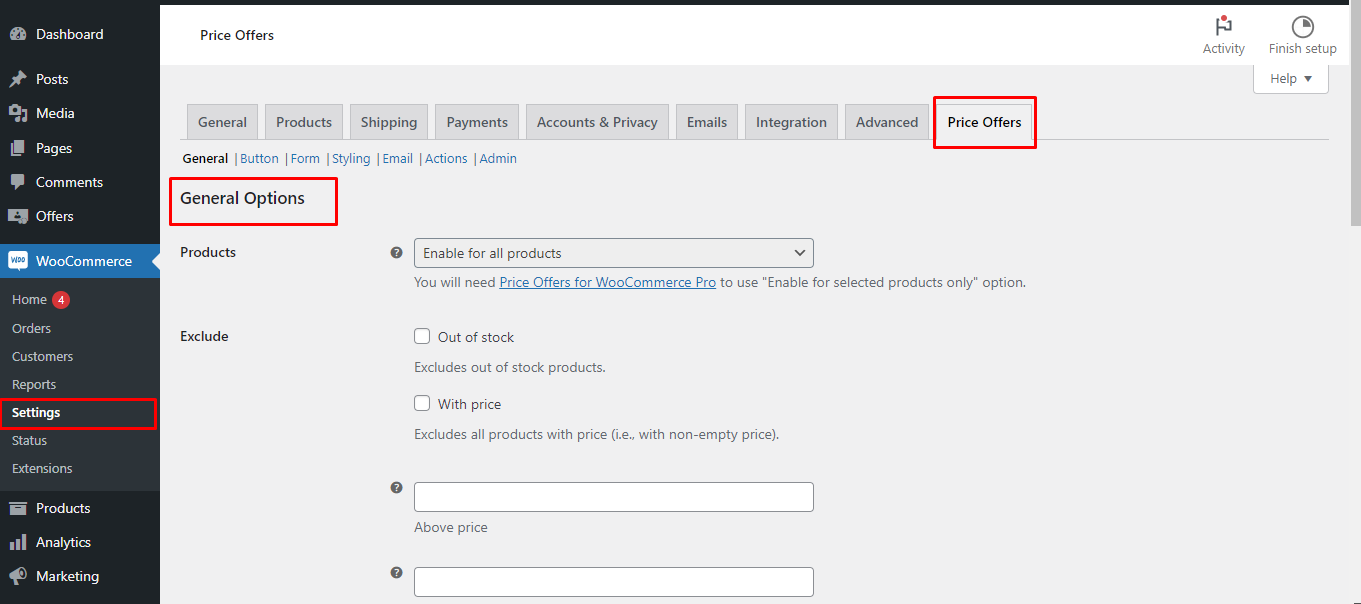
Task: Click the Posts pin icon
Action: [x=18, y=79]
